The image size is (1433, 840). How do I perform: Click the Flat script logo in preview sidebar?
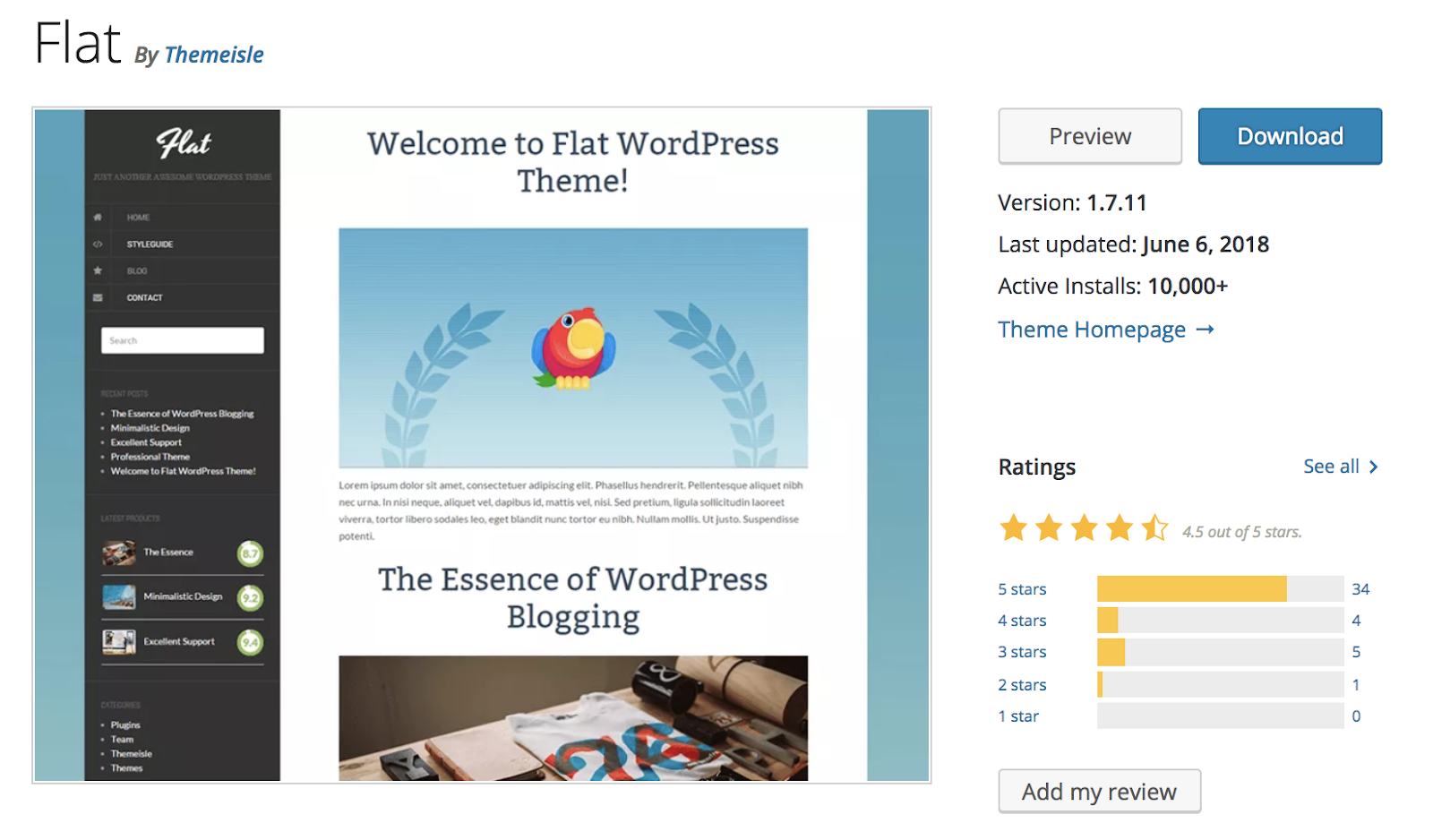(x=184, y=142)
